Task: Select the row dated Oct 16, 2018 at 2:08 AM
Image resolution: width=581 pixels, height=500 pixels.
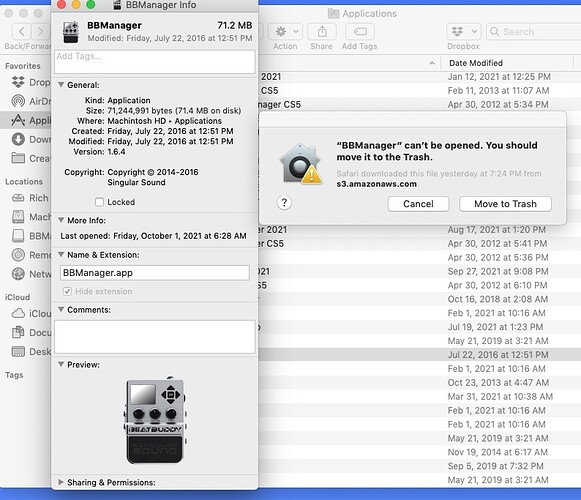Action: 419,299
